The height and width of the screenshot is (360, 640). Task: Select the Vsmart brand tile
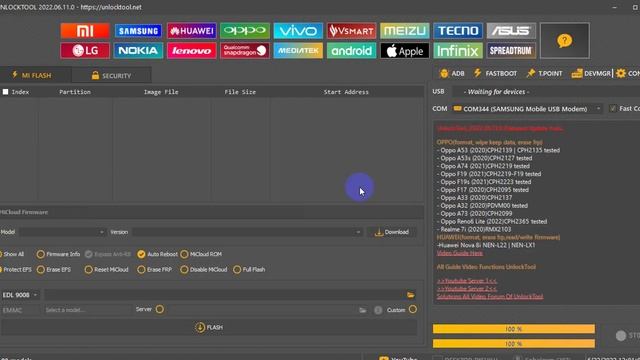[x=351, y=31]
